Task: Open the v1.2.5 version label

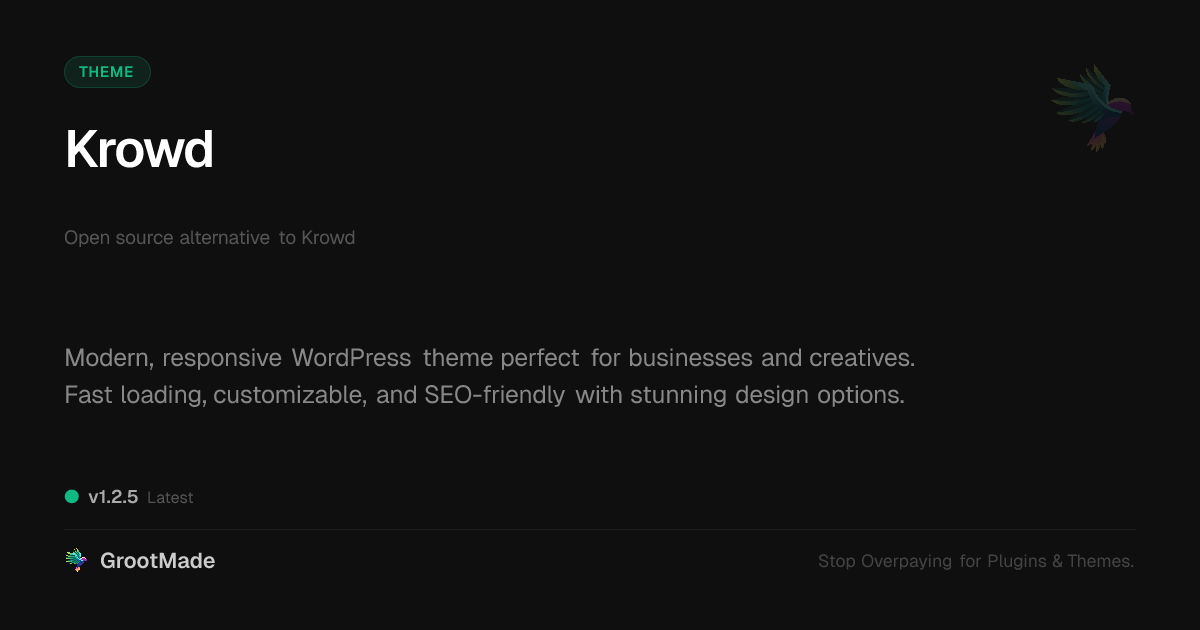Action: click(113, 497)
